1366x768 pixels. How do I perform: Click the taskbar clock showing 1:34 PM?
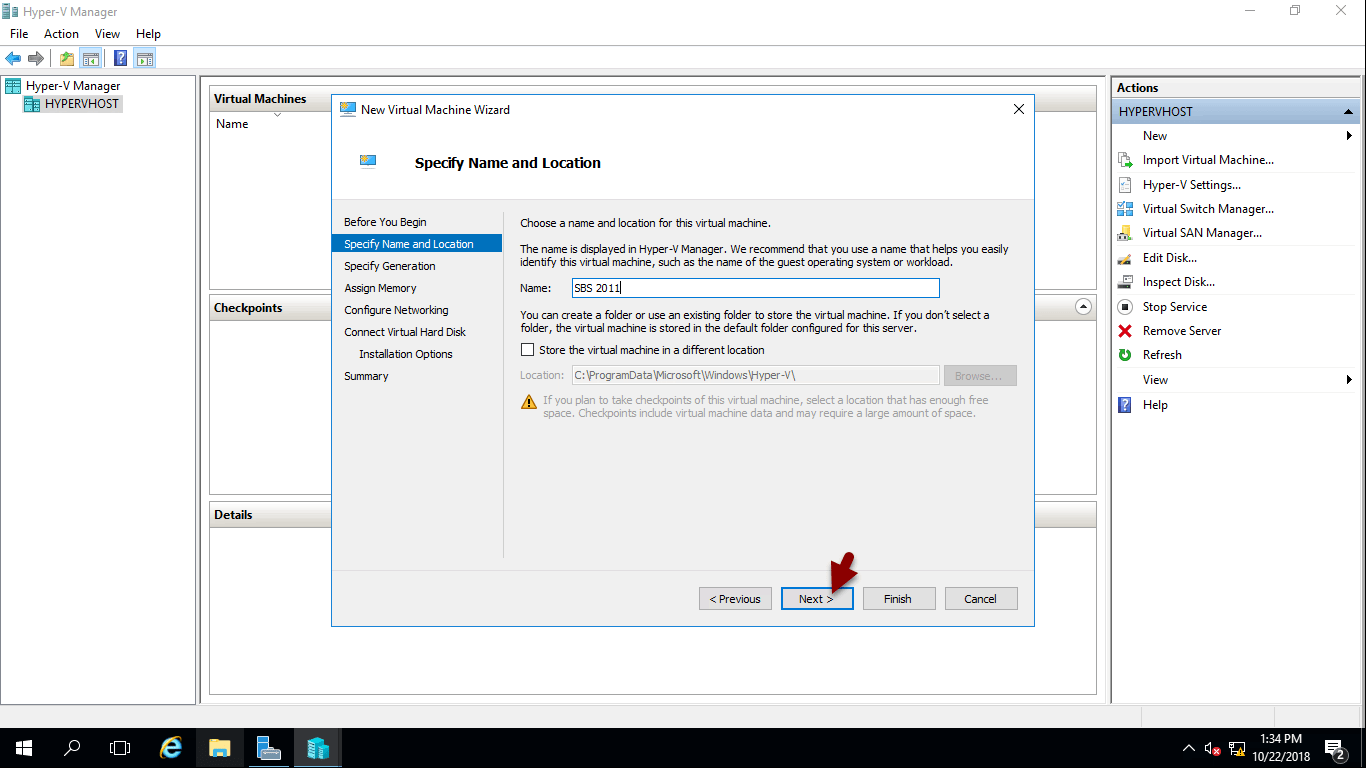coord(1280,748)
